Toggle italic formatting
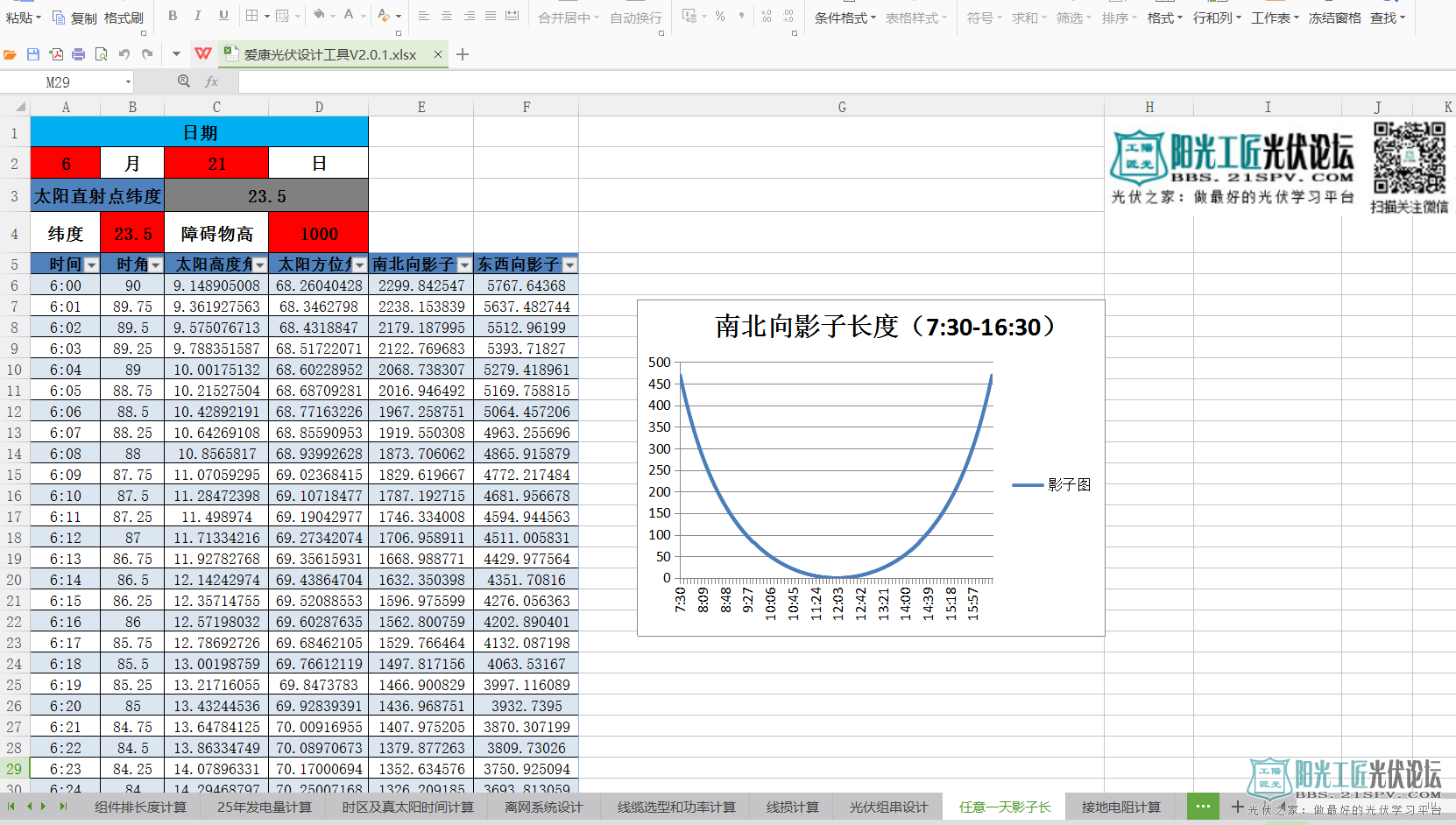The width and height of the screenshot is (1456, 825). (198, 16)
